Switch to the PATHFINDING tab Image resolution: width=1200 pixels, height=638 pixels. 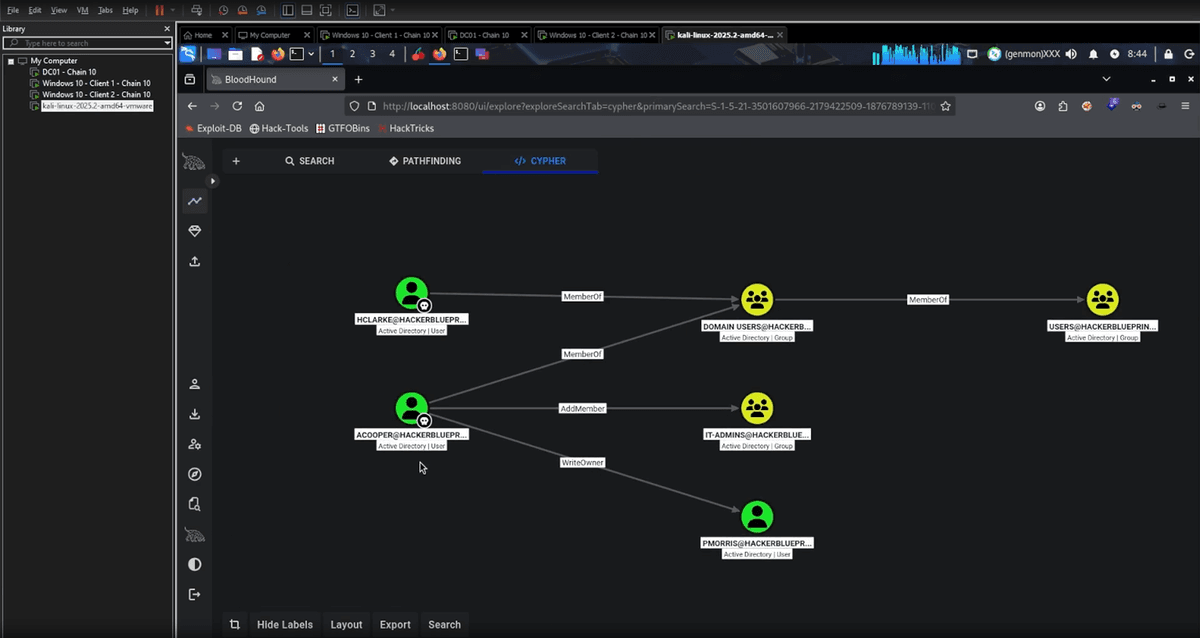[425, 161]
